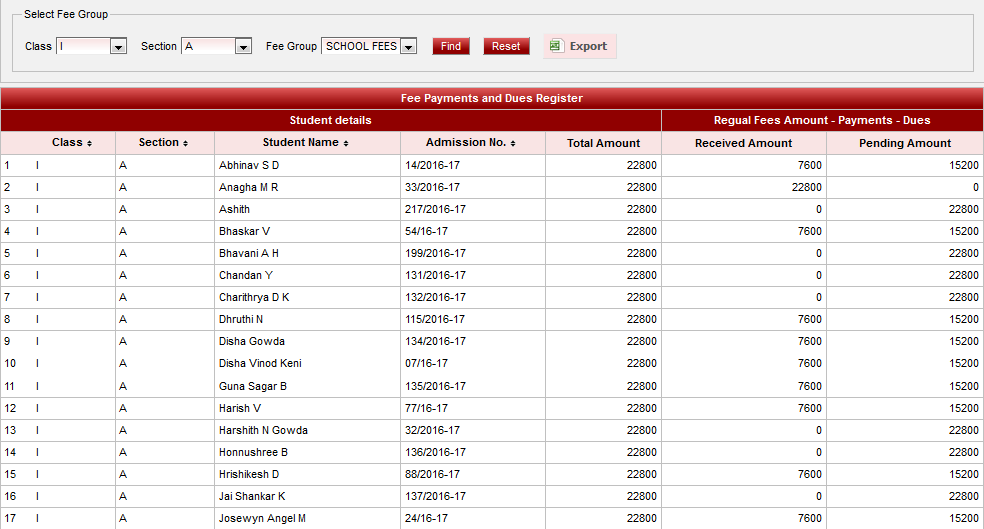Image resolution: width=984 pixels, height=529 pixels.
Task: Click Josewyn Angel M student entry
Action: [262, 518]
